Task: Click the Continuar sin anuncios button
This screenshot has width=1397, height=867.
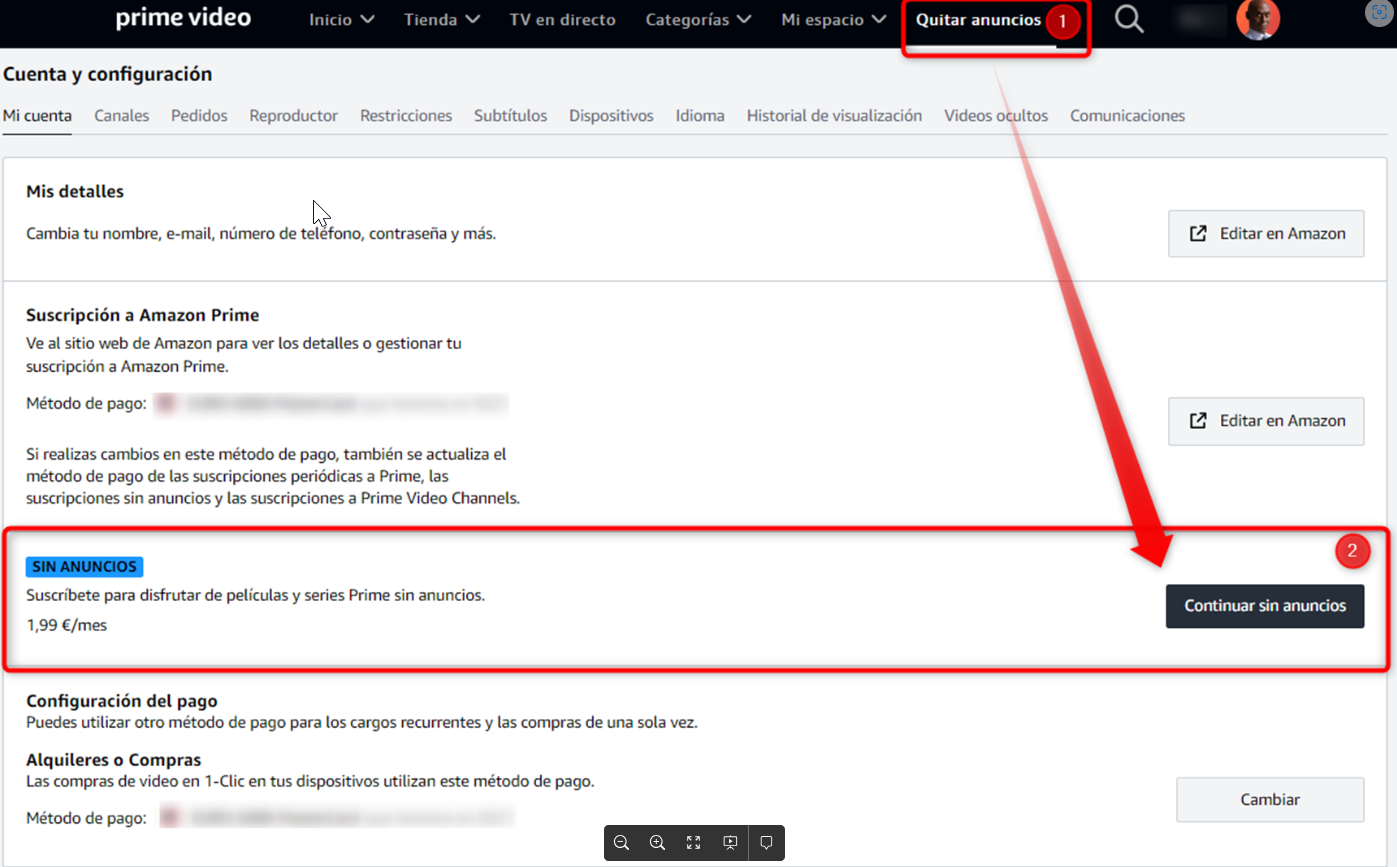Action: point(1265,606)
